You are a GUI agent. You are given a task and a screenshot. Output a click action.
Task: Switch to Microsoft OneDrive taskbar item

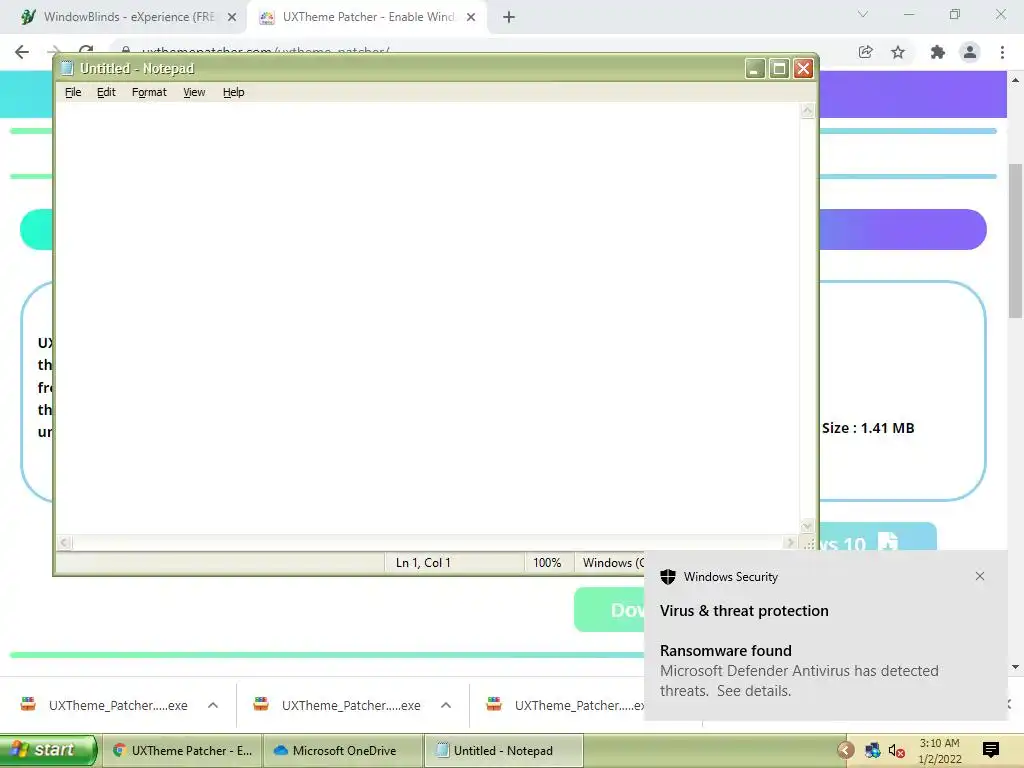[343, 751]
